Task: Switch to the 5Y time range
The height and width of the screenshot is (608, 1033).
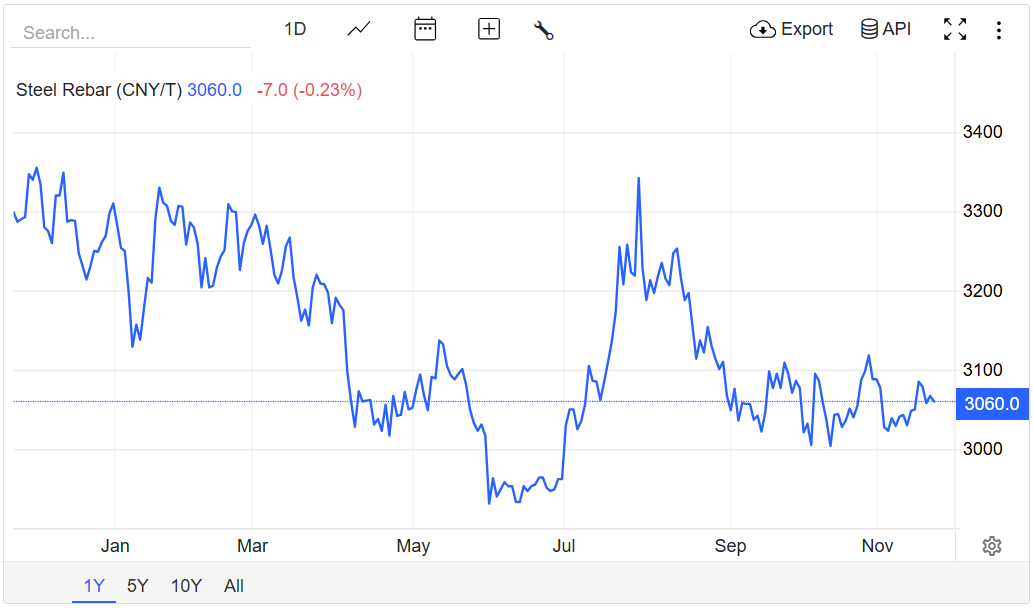Action: click(138, 586)
